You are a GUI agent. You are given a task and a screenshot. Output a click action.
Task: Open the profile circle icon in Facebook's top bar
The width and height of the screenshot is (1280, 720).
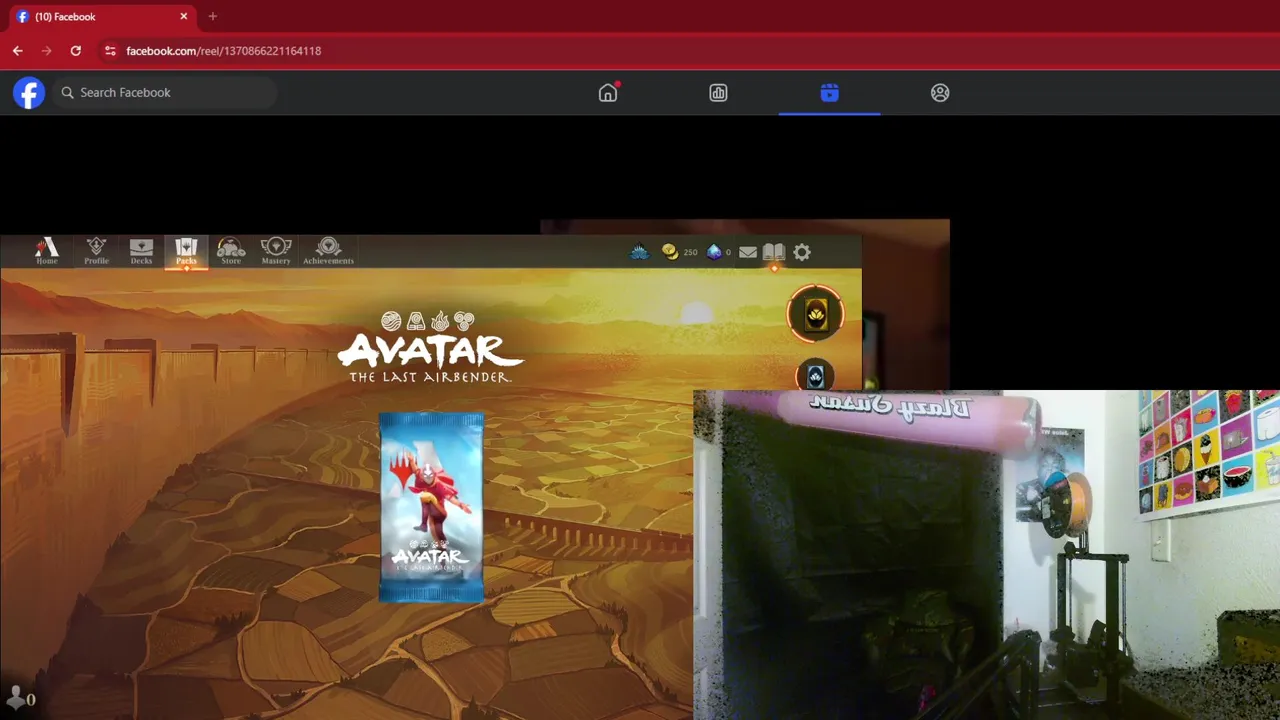click(940, 93)
